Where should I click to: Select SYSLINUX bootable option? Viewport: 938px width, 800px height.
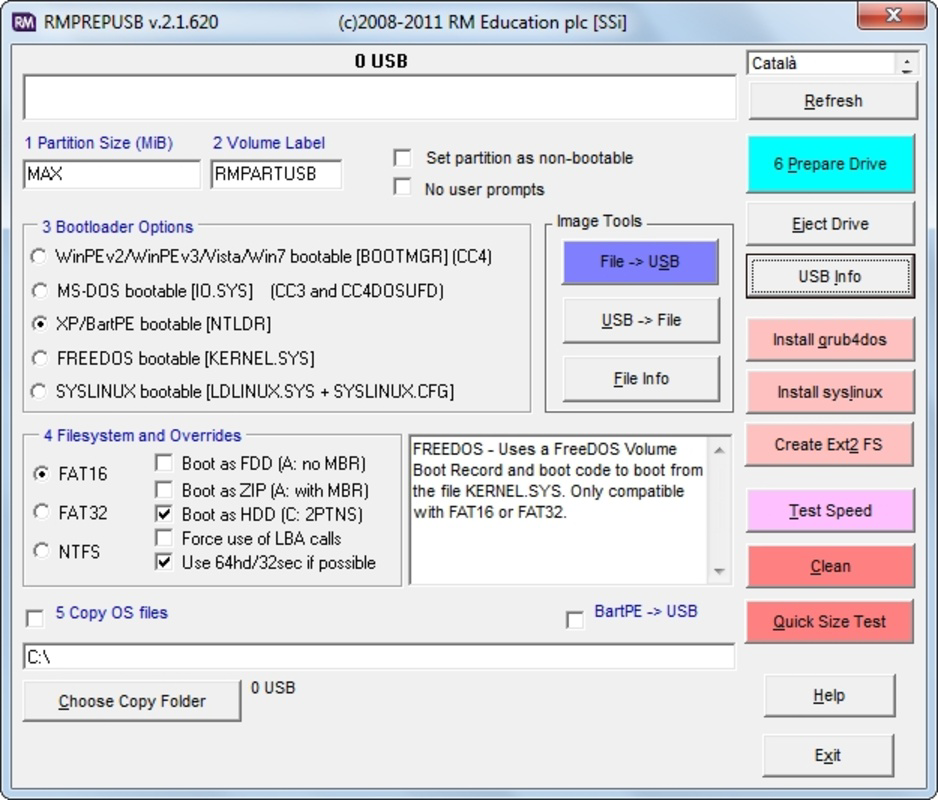(x=39, y=391)
